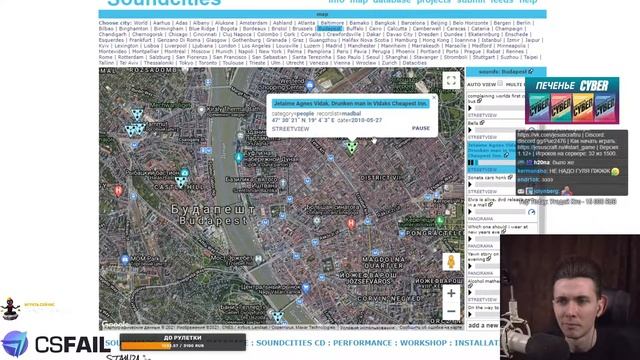Open the SOUNDCITIES CD footer link
Viewport: 640px width, 360px height.
coord(291,343)
